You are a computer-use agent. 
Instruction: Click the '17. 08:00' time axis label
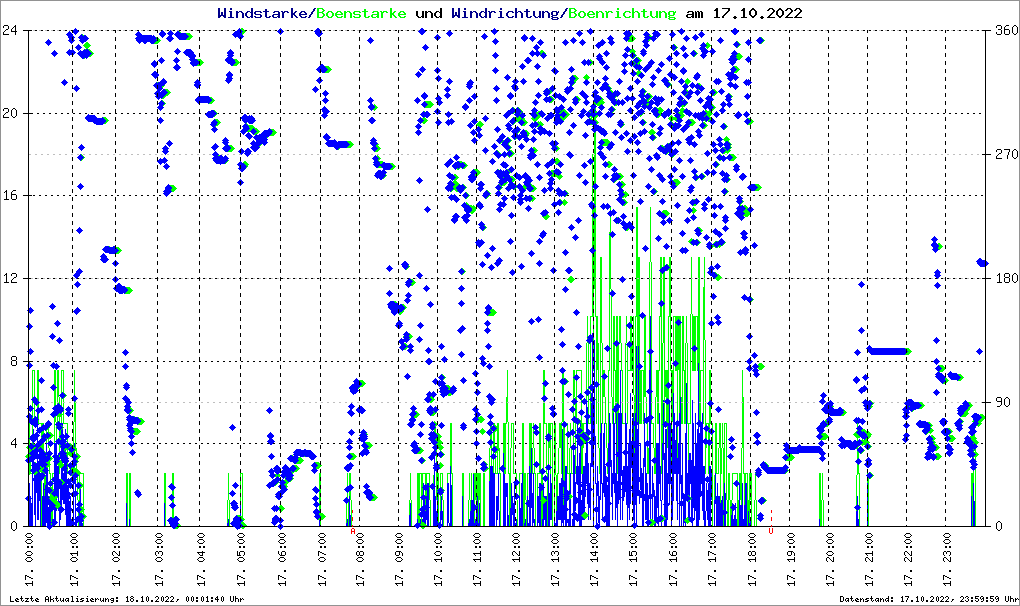click(360, 559)
